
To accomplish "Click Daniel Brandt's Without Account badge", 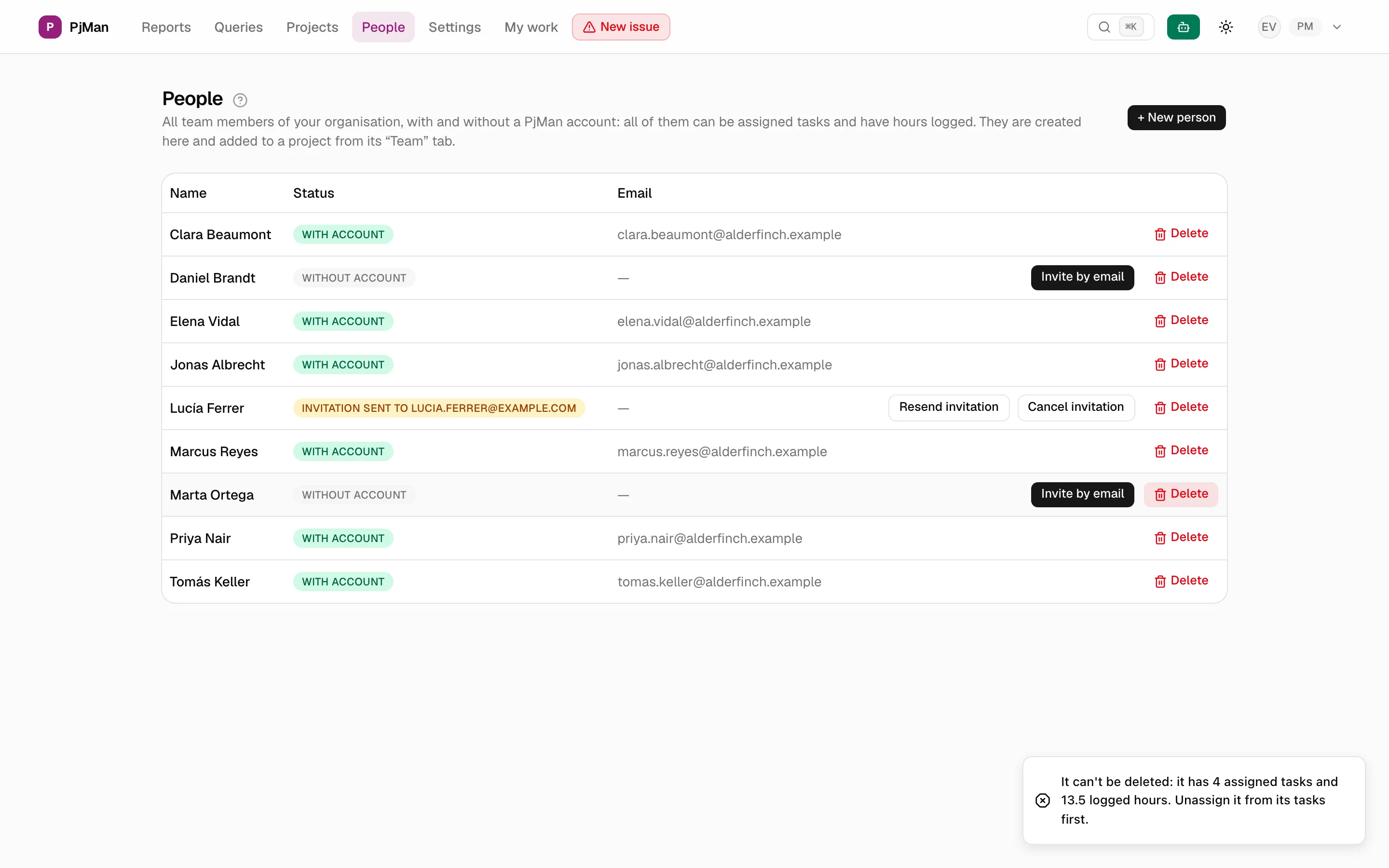I will [354, 278].
